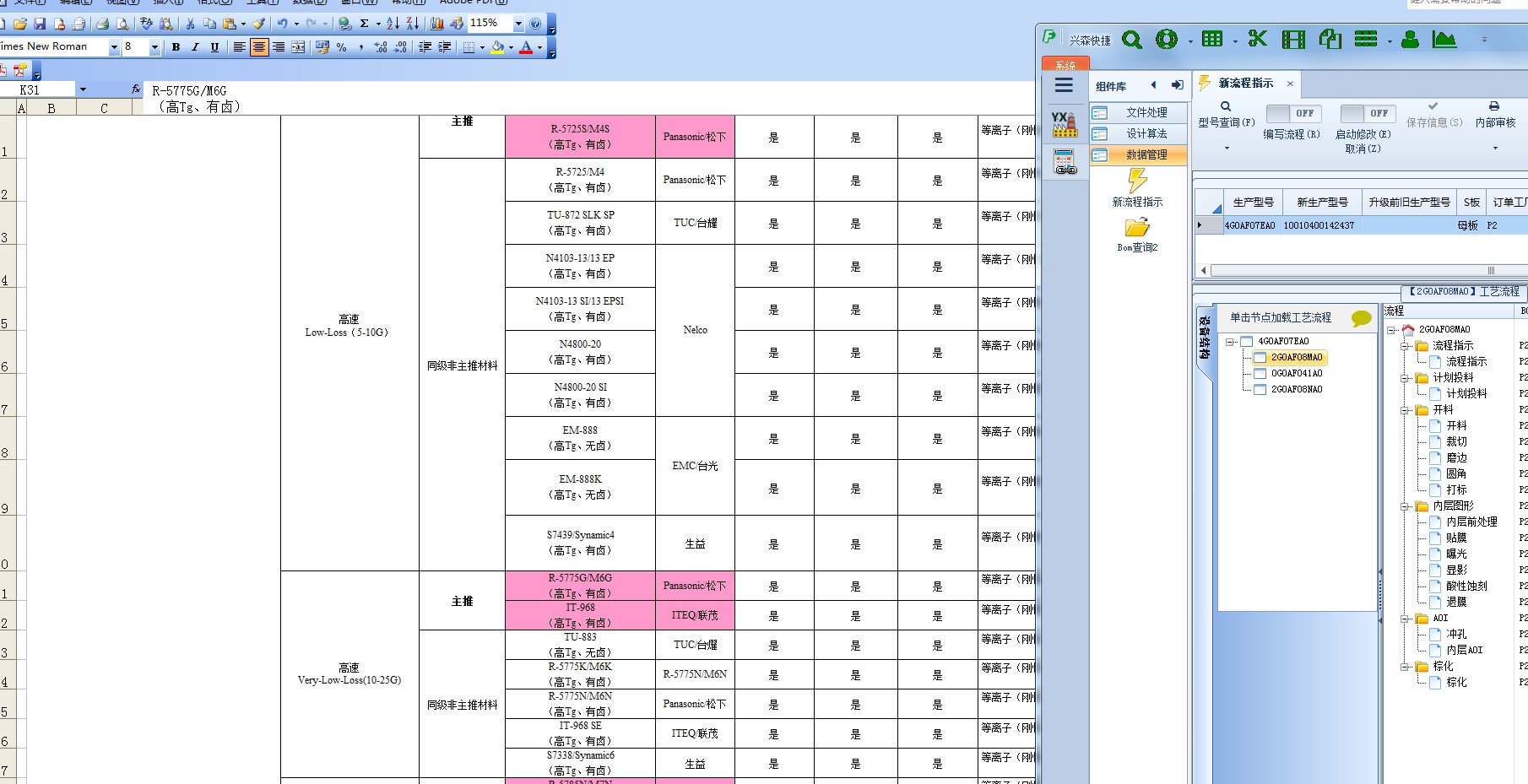This screenshot has height=784, width=1528.
Task: Collapse the AOI folder in process tree
Action: [x=1406, y=619]
